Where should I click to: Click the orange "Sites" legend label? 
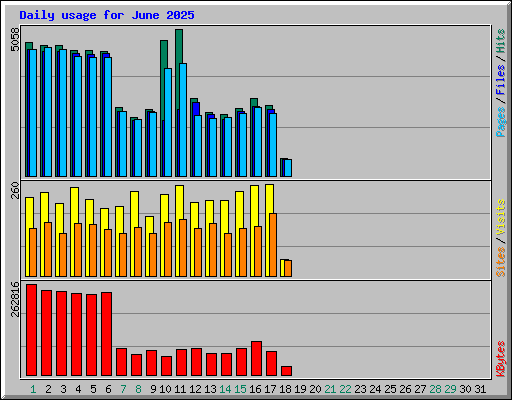(501, 262)
